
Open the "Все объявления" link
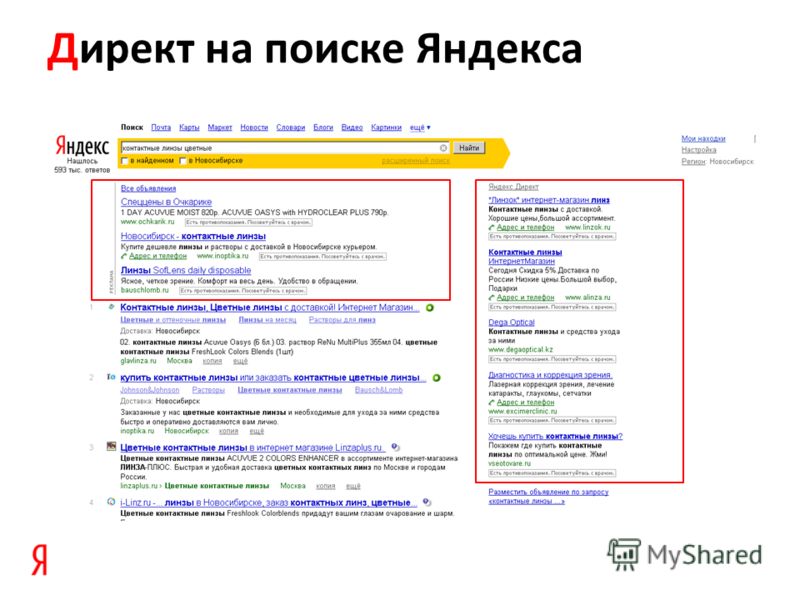148,189
